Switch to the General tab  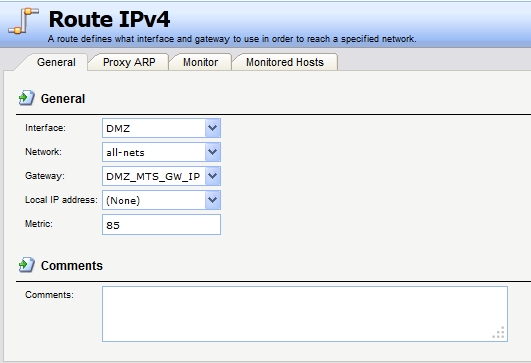point(56,62)
